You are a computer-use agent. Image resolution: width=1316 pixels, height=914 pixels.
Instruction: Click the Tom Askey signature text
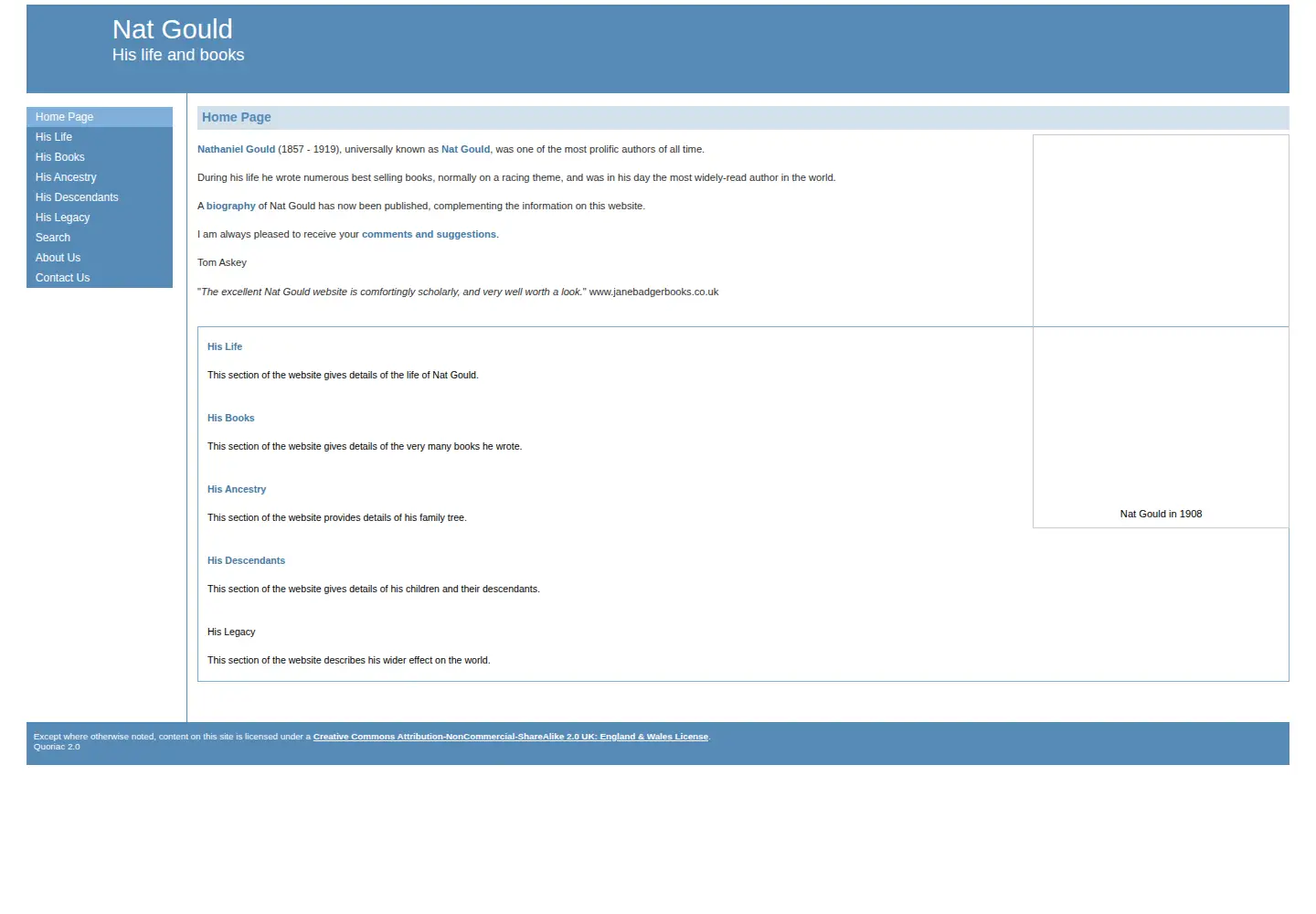click(222, 262)
